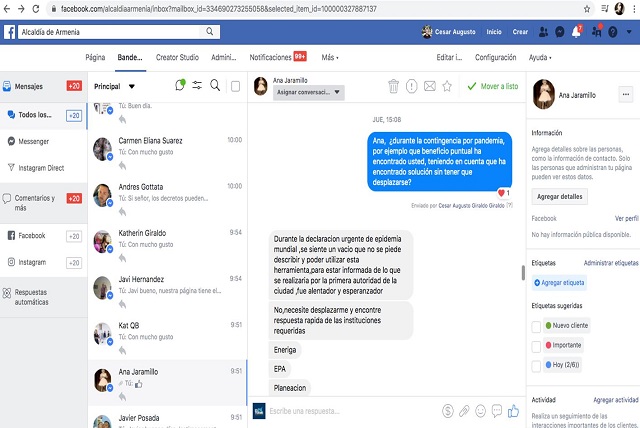The width and height of the screenshot is (640, 428).
Task: Click the payment dollar icon in reply bar
Action: tap(448, 411)
